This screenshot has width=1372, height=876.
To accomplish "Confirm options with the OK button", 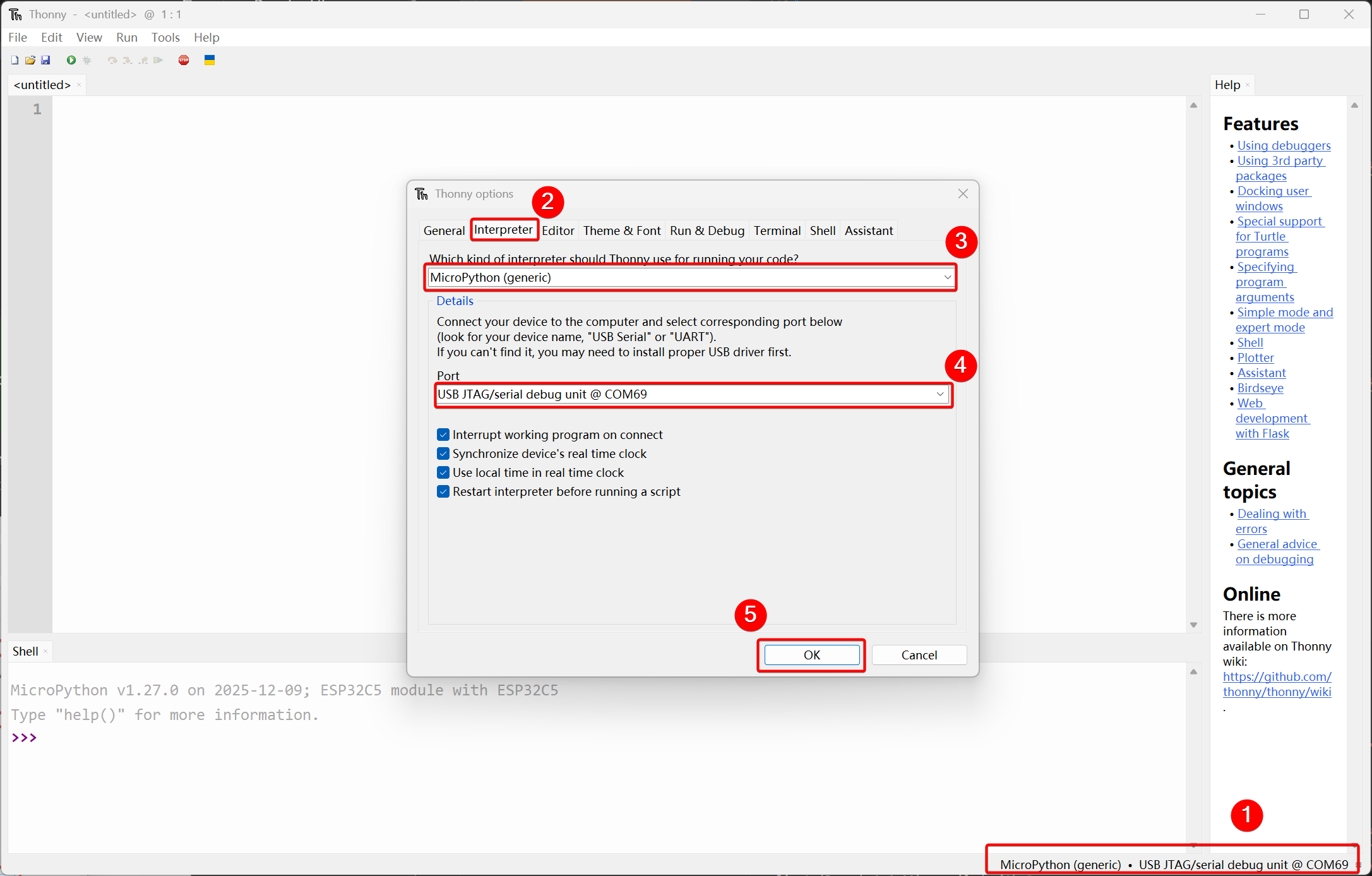I will [x=811, y=655].
